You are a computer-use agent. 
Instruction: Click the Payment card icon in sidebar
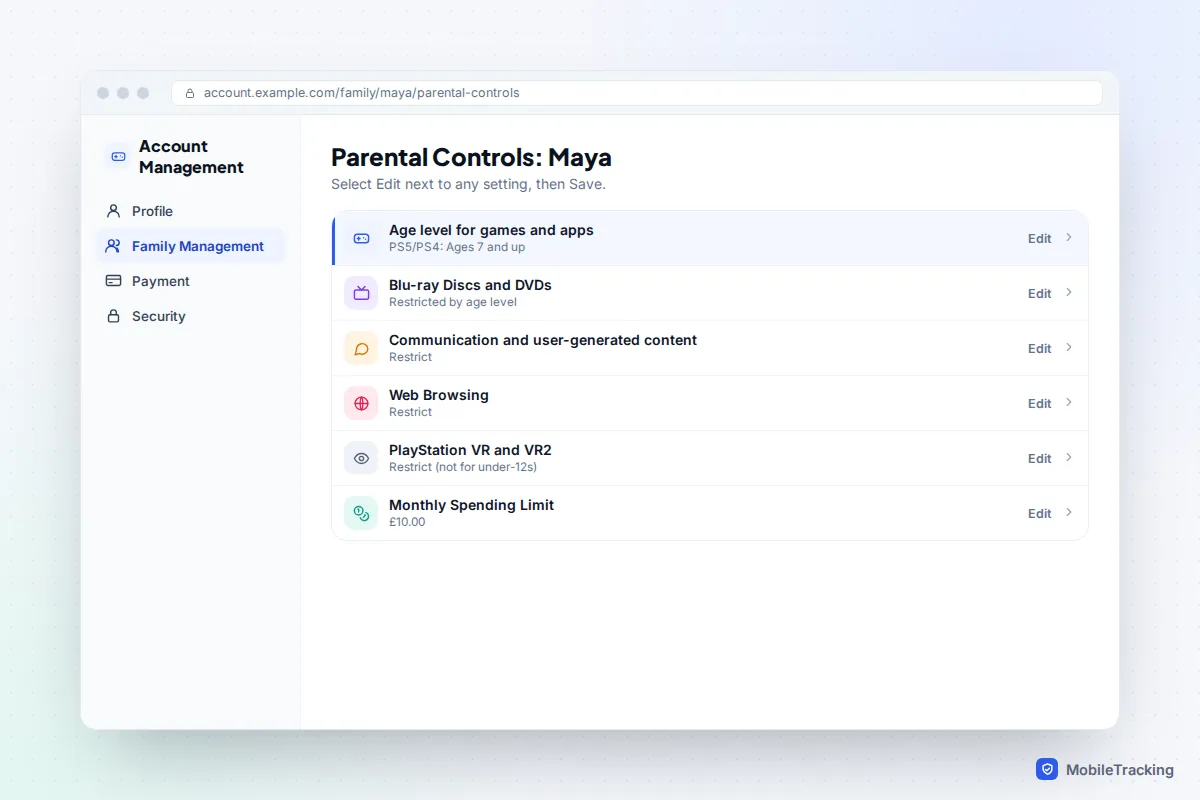pyautogui.click(x=113, y=281)
